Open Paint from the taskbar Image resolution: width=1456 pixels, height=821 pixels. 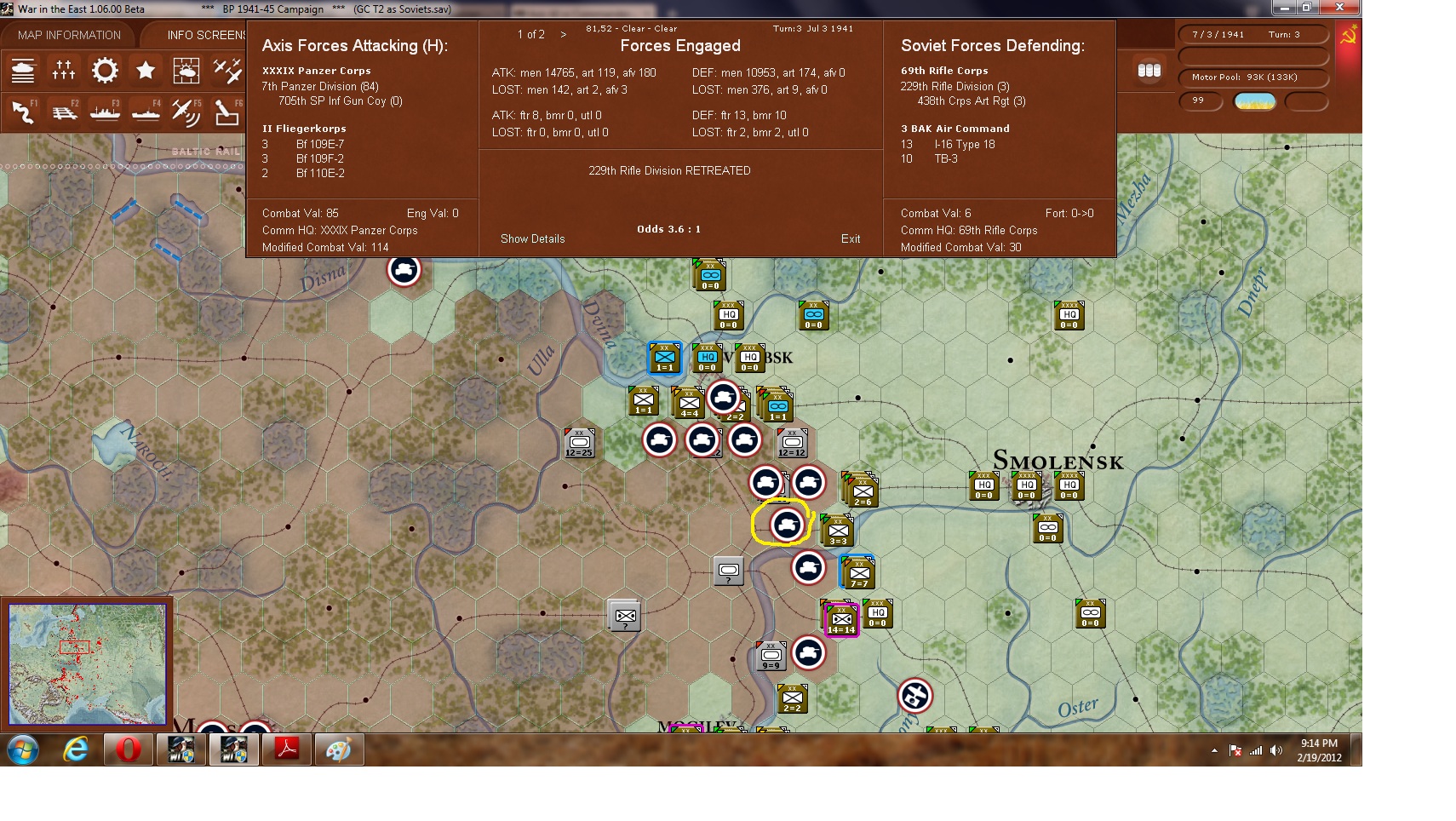pyautogui.click(x=339, y=749)
